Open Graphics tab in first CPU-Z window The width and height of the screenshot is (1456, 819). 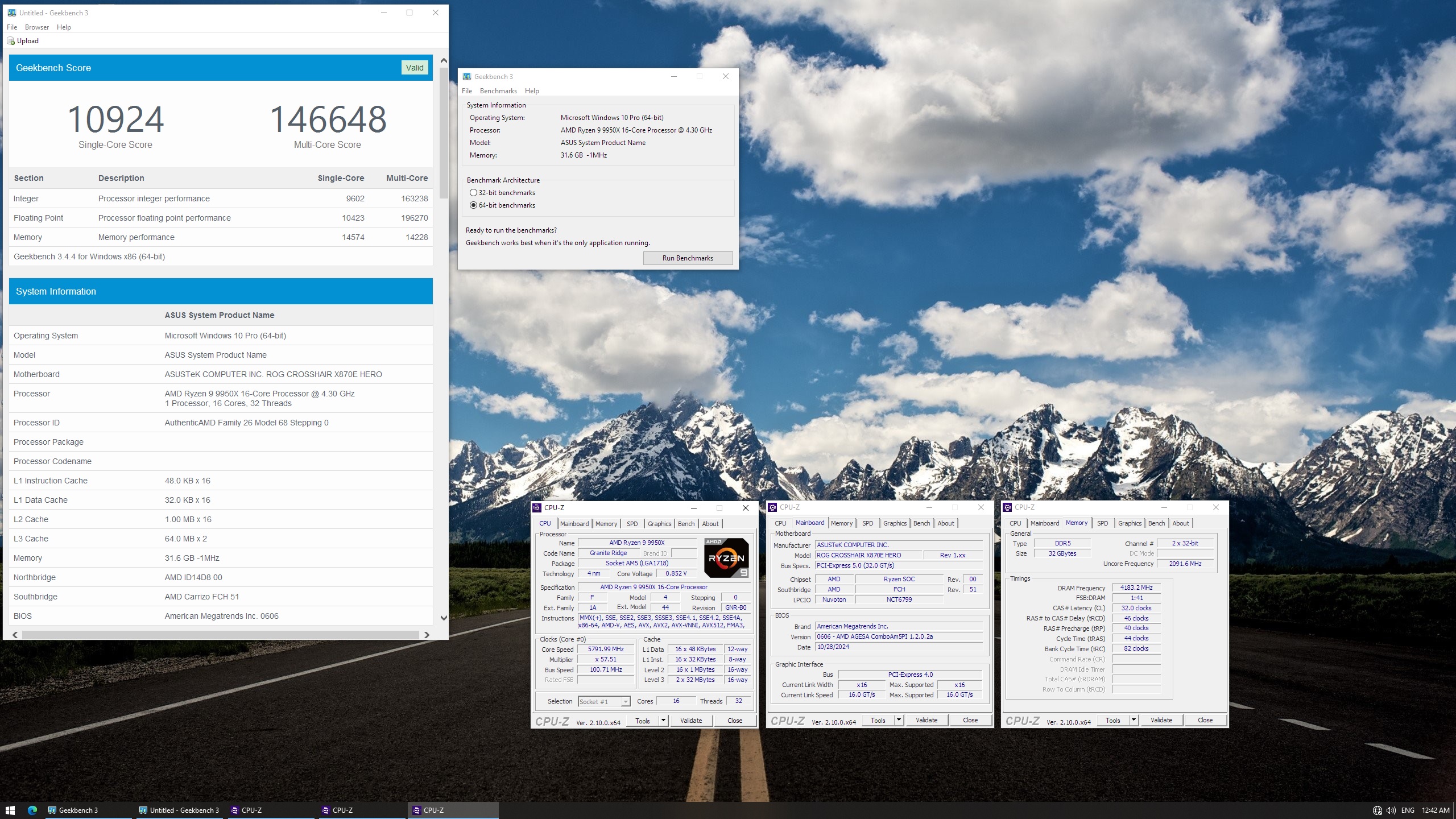[x=659, y=524]
